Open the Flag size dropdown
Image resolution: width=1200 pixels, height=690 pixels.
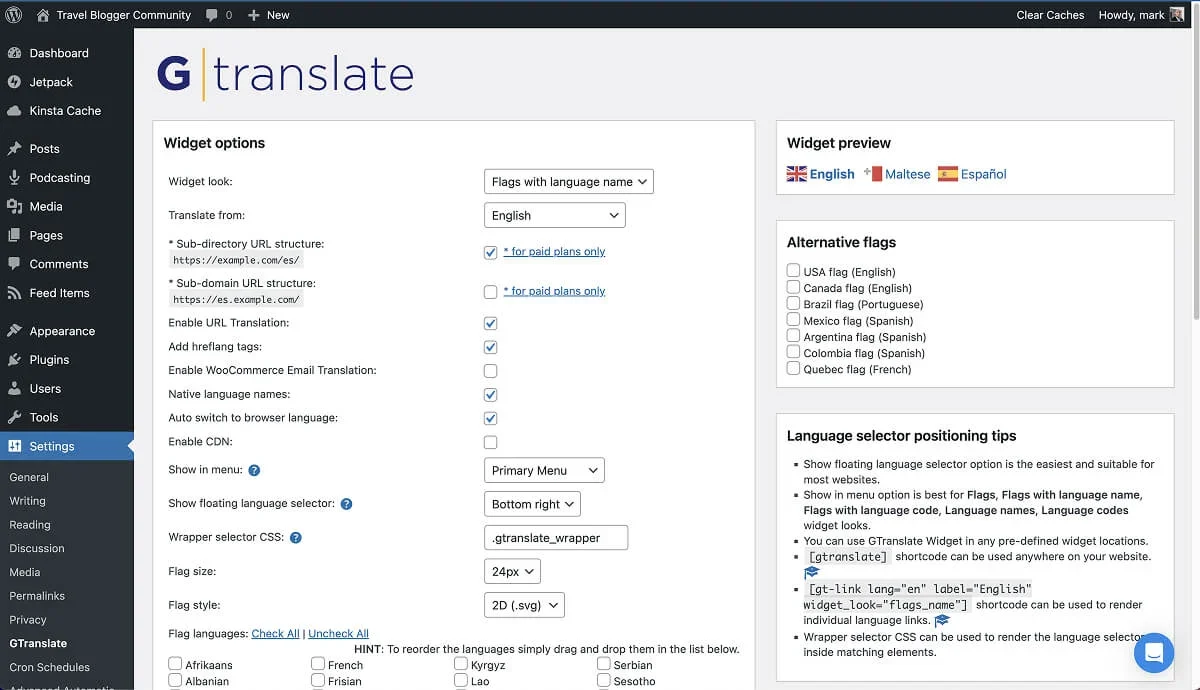pyautogui.click(x=512, y=571)
